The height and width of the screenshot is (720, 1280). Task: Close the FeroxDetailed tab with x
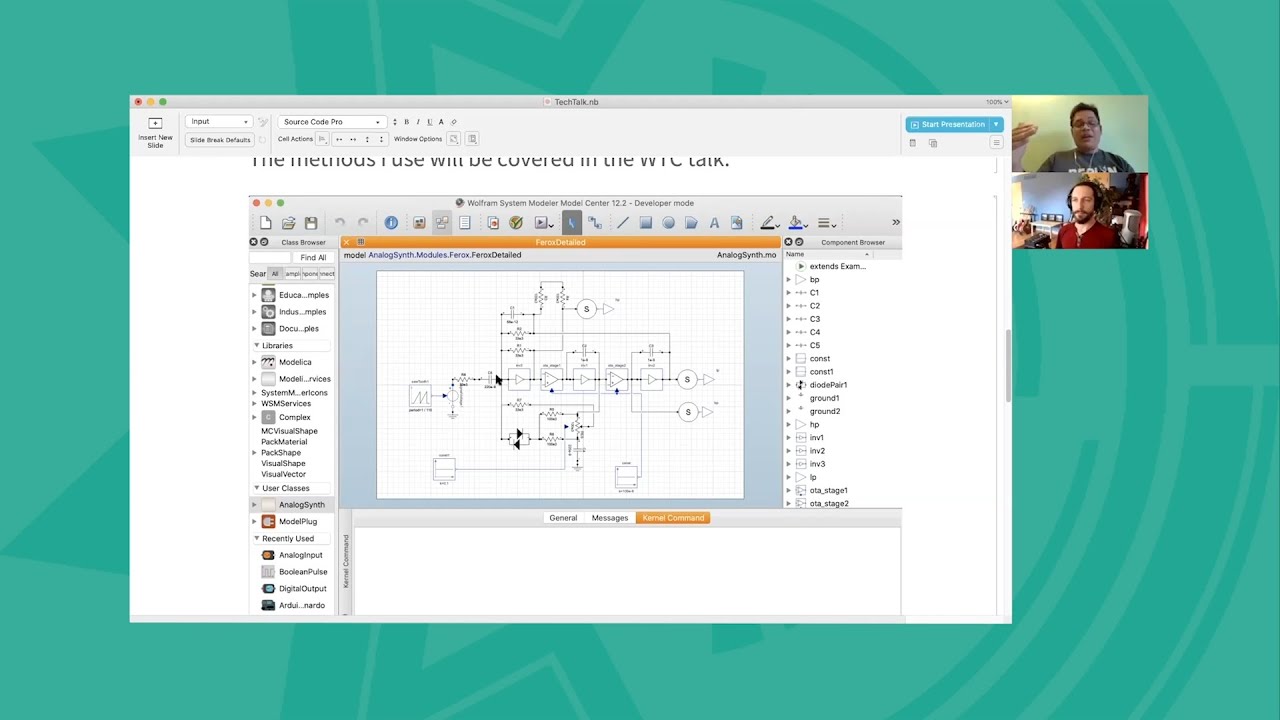[x=347, y=242]
